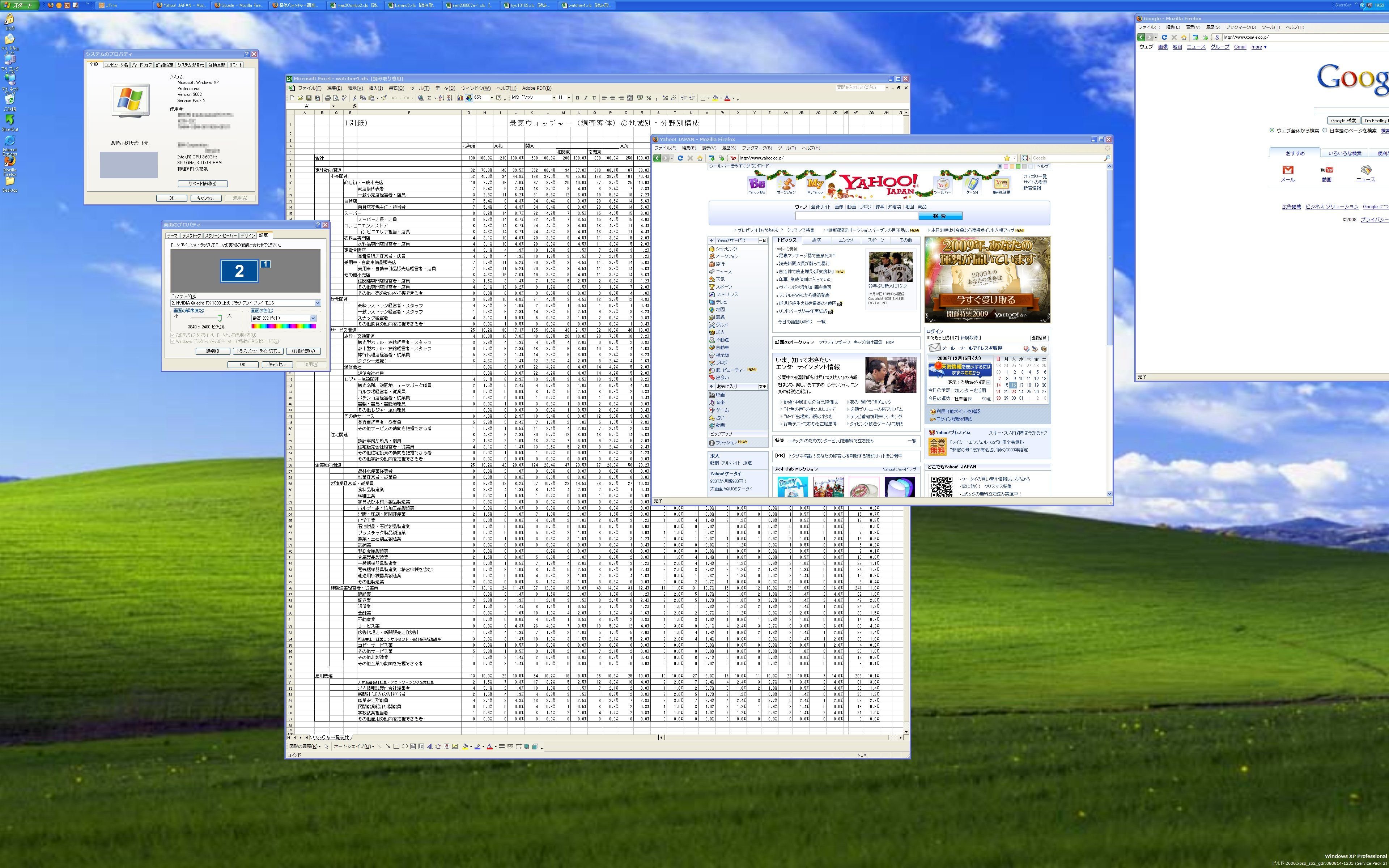Select the web-wide search radio on Google
1389x868 pixels.
[x=1273, y=130]
